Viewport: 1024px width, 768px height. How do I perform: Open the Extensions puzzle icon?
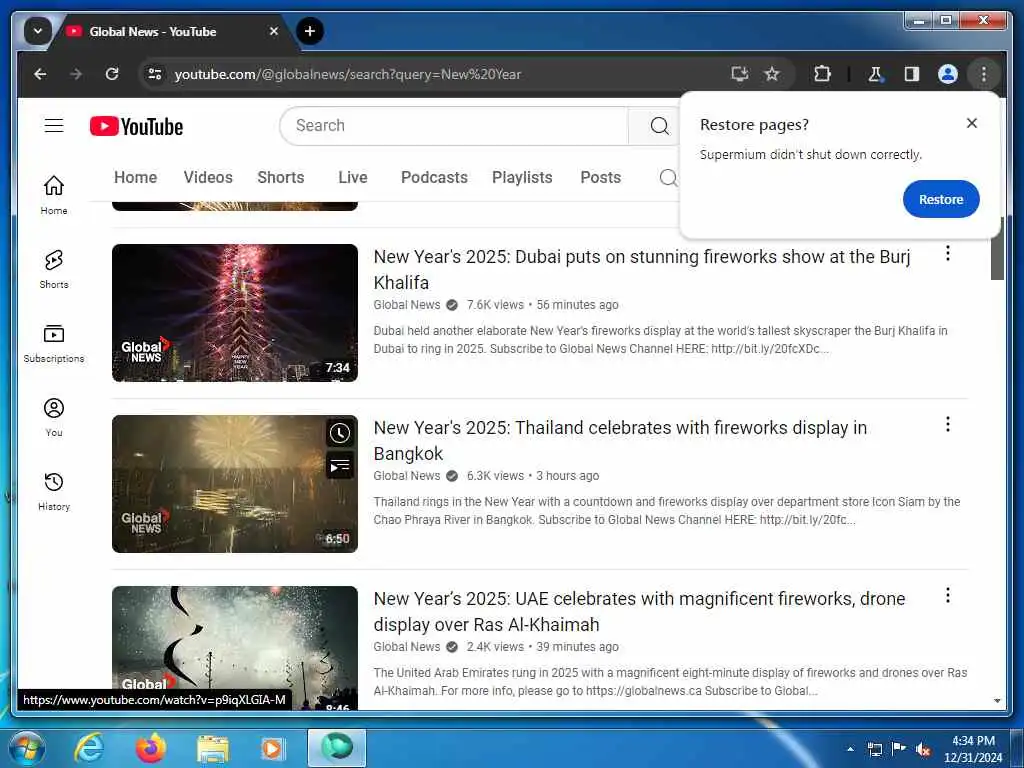pos(822,74)
